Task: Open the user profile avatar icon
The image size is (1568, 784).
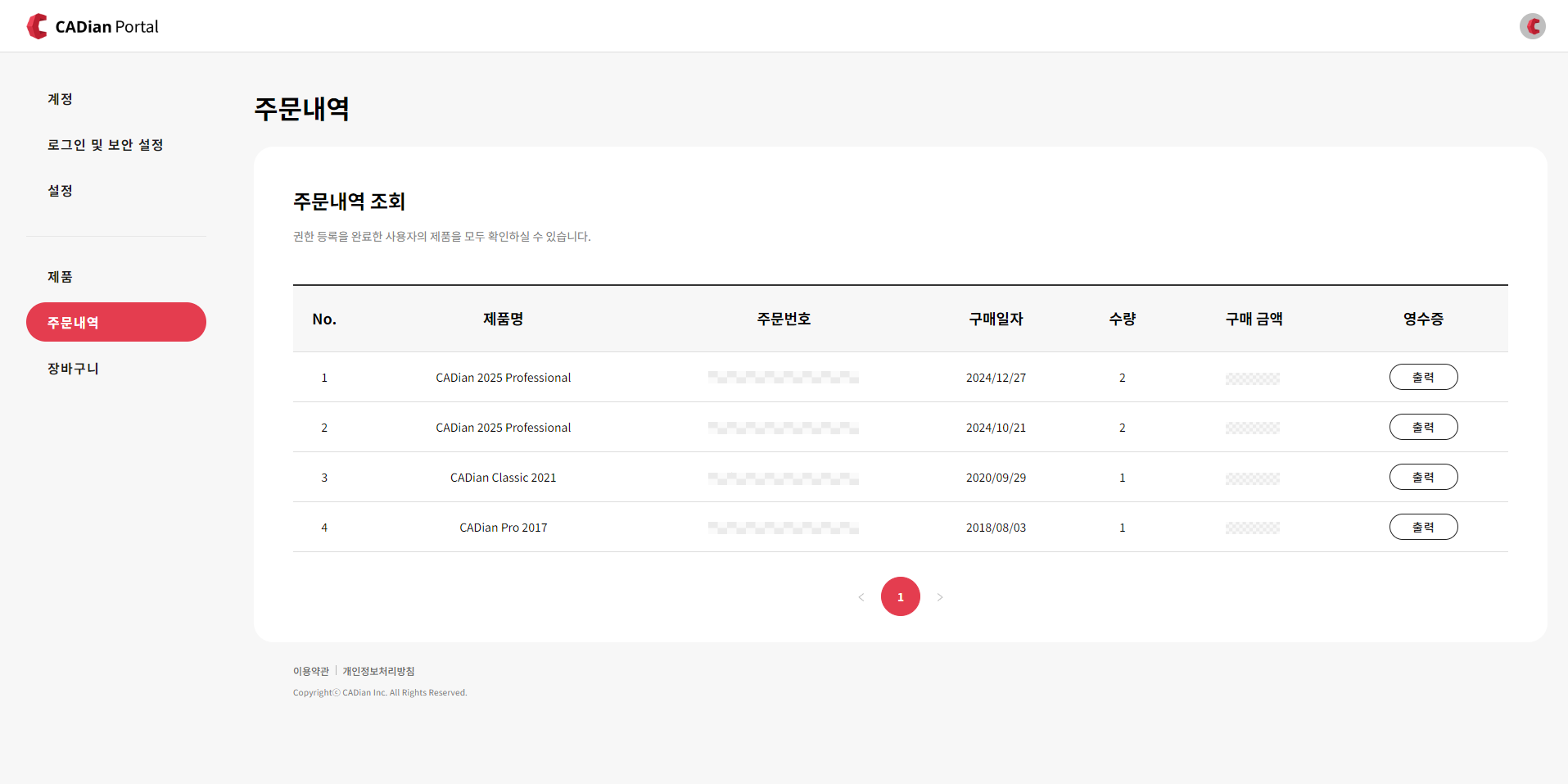Action: pos(1532,26)
